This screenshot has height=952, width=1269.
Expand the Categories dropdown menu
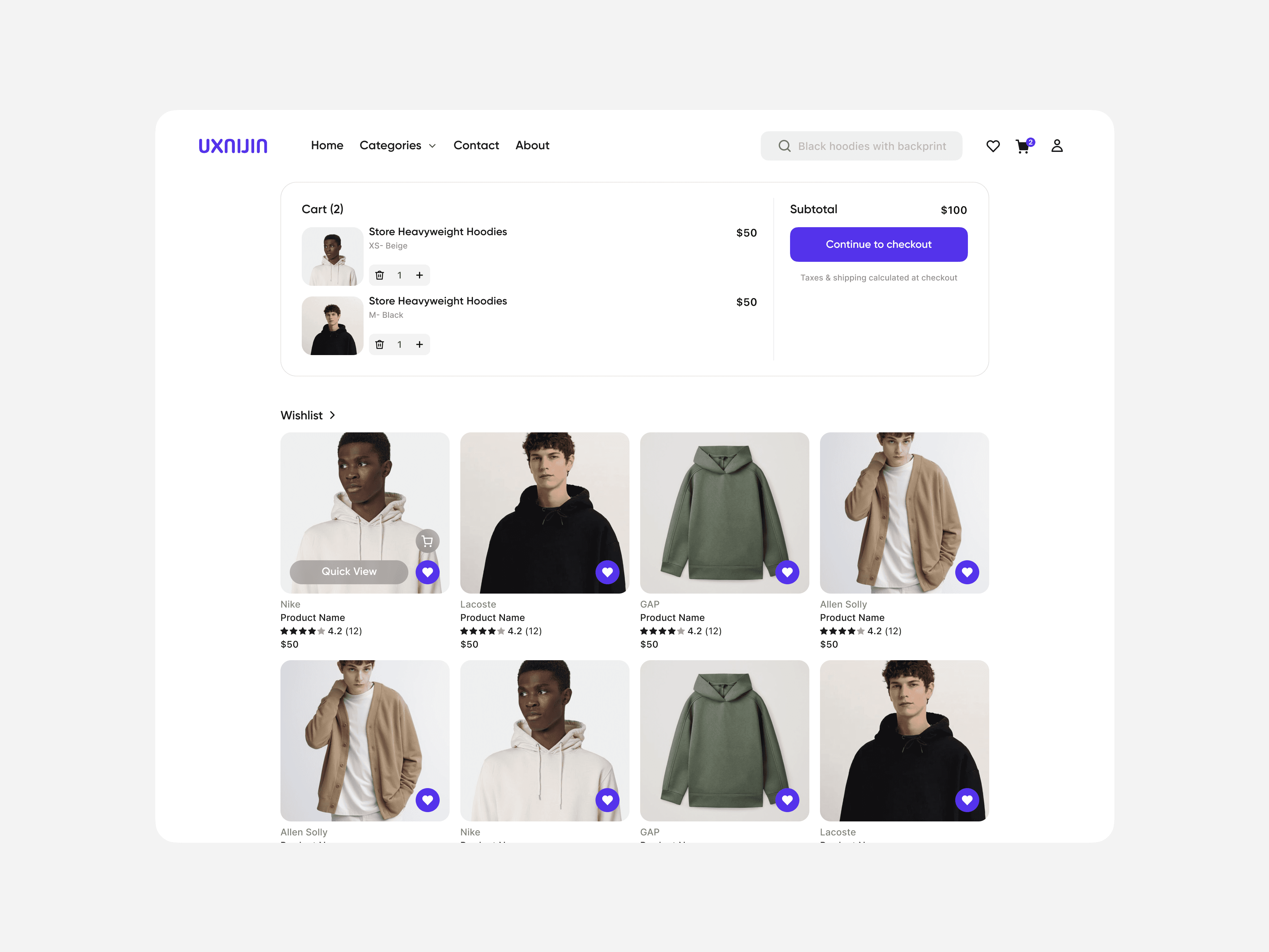click(398, 146)
